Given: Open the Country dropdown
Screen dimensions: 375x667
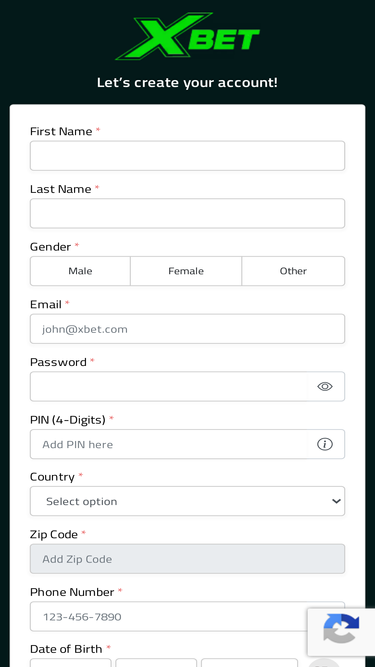Looking at the screenshot, I should (188, 501).
